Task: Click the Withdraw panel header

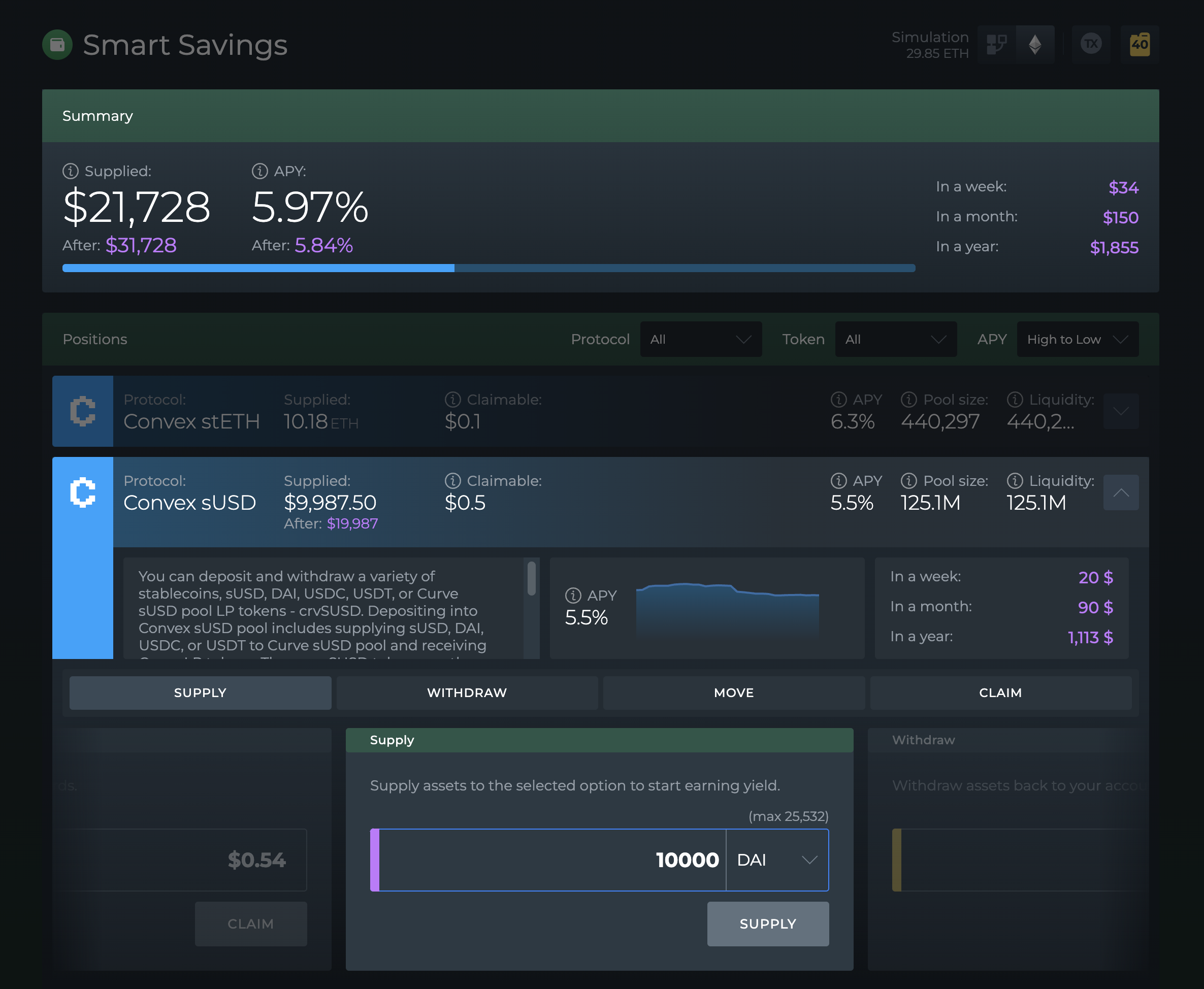Action: coord(1007,740)
